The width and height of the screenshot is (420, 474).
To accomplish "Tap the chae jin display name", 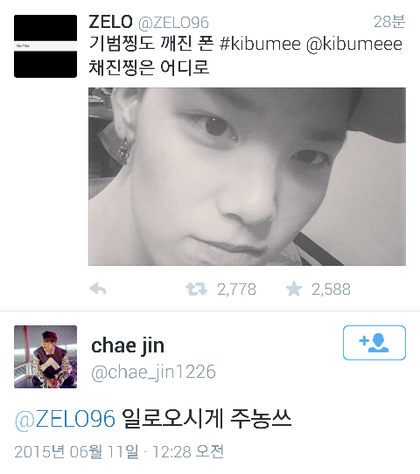I will click(x=128, y=346).
